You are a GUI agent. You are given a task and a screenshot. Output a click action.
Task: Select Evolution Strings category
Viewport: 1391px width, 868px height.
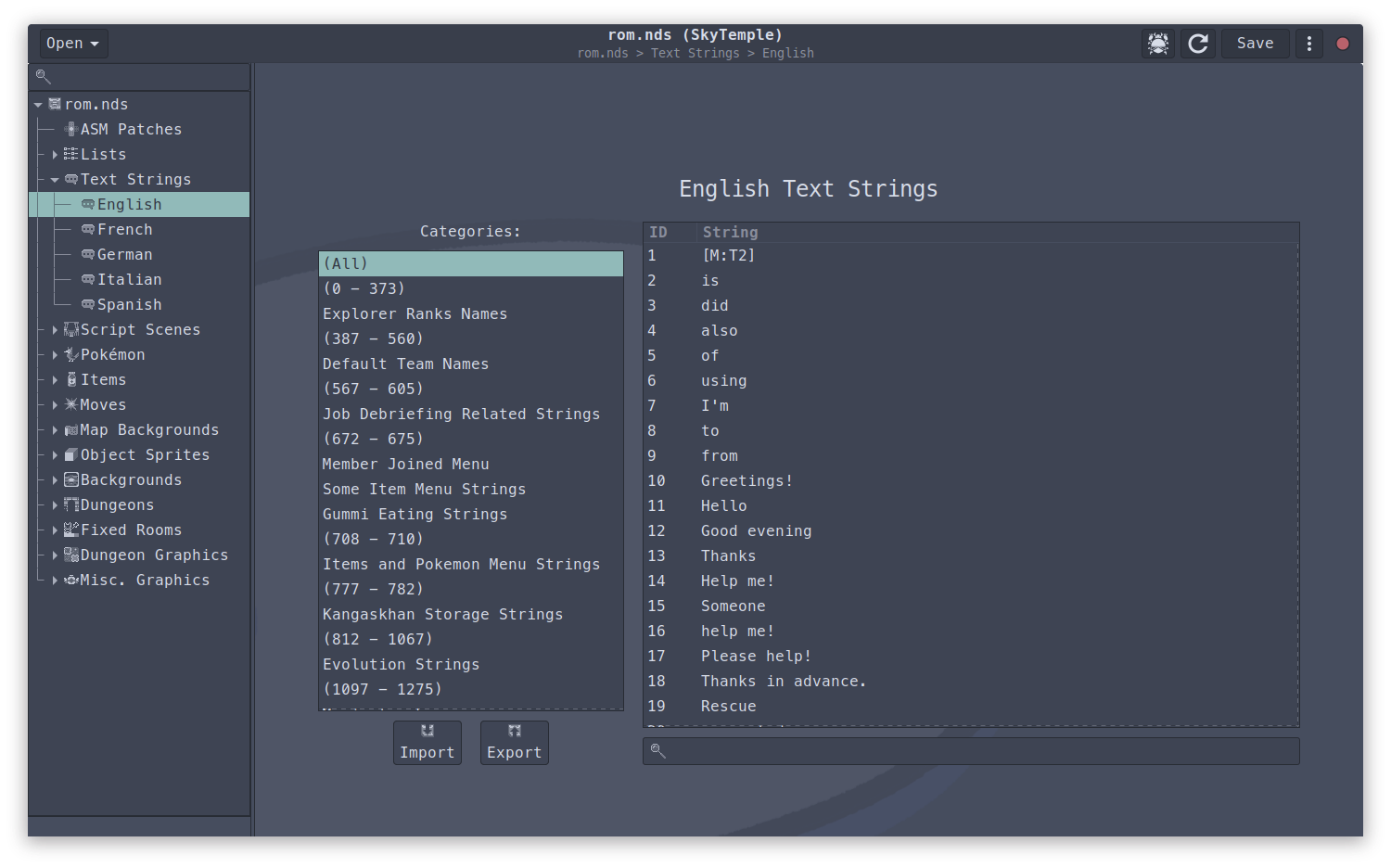pyautogui.click(x=401, y=665)
